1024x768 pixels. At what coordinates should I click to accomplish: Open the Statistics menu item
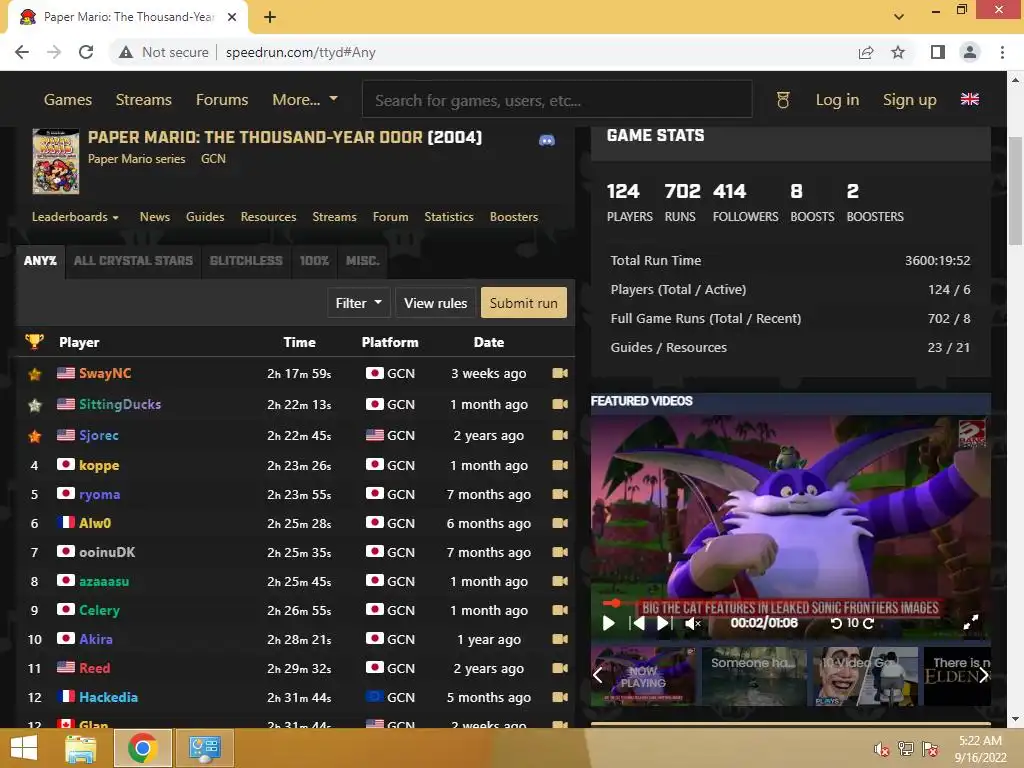tap(449, 217)
